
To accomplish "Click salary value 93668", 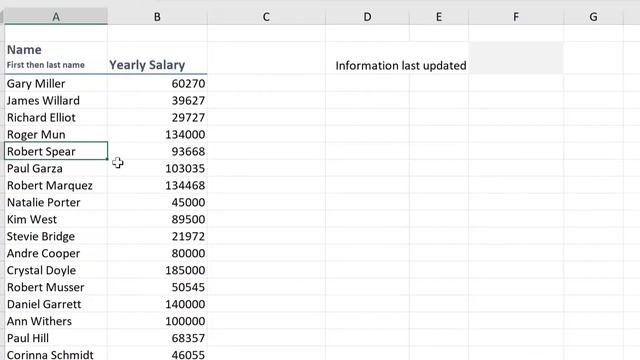I will (157, 151).
